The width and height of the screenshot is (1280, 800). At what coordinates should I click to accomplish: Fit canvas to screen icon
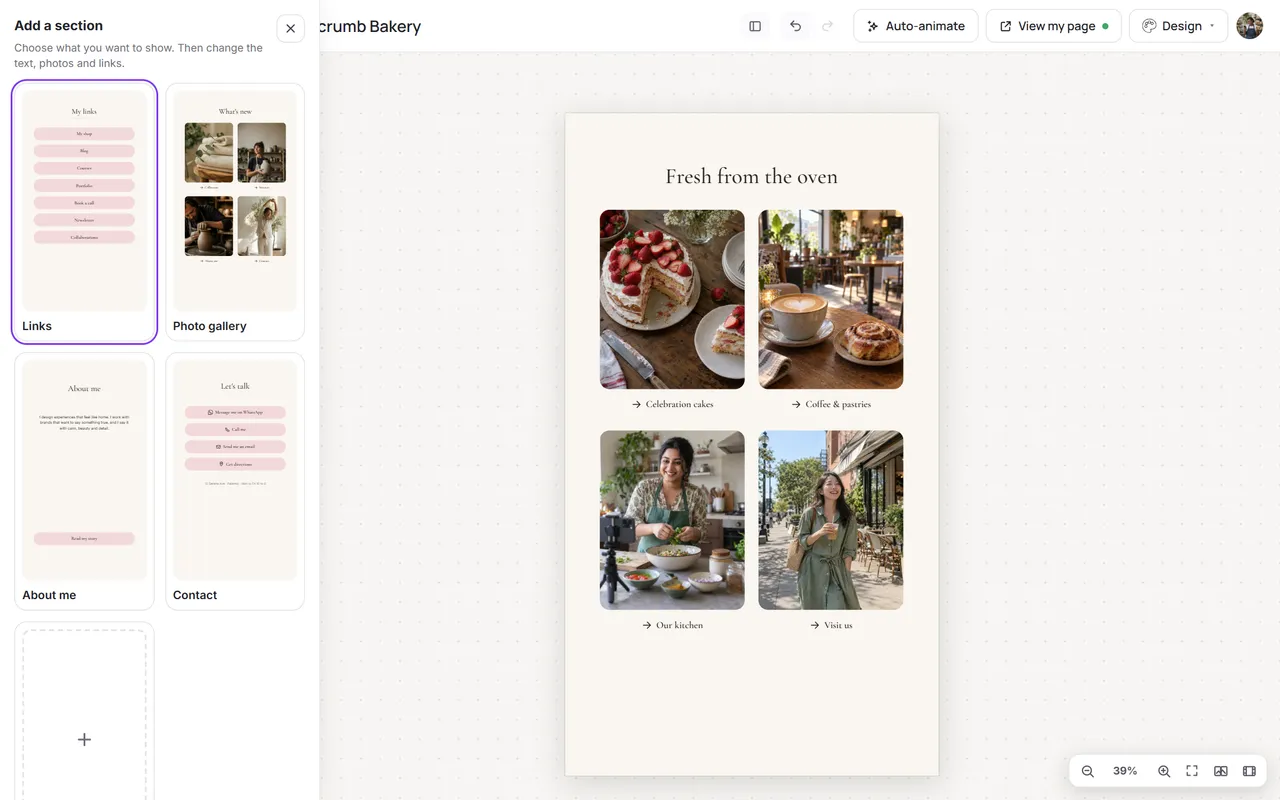(x=1192, y=771)
